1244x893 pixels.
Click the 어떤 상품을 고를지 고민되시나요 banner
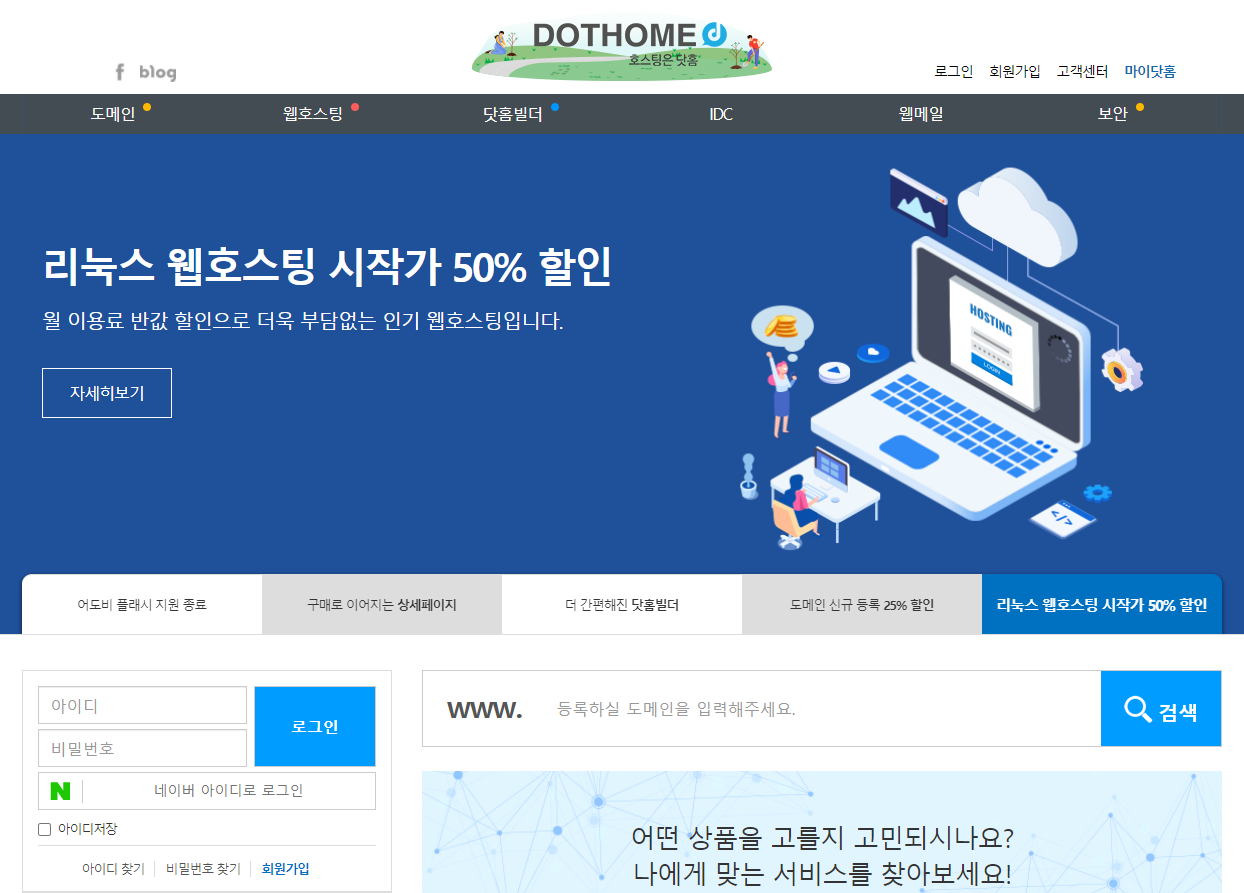tap(822, 832)
